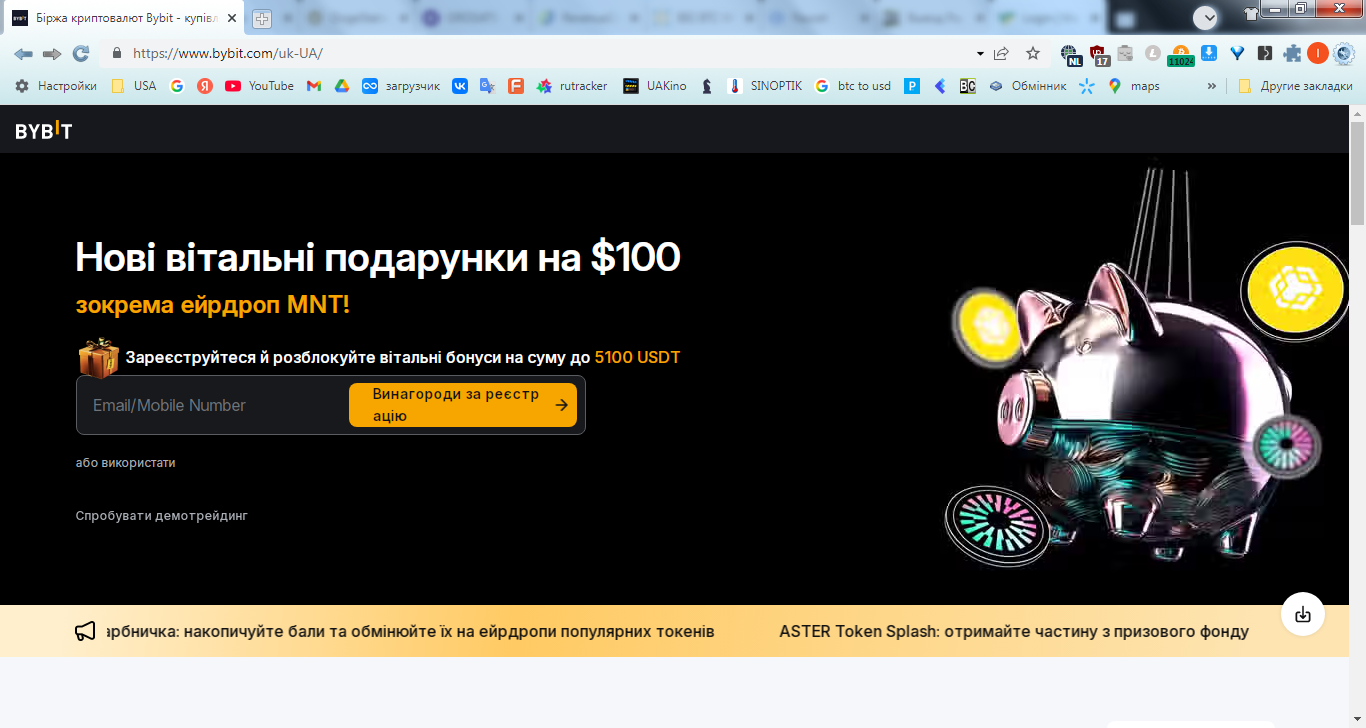The height and width of the screenshot is (728, 1366).
Task: Open the blue diamond extension icon
Action: click(1237, 54)
